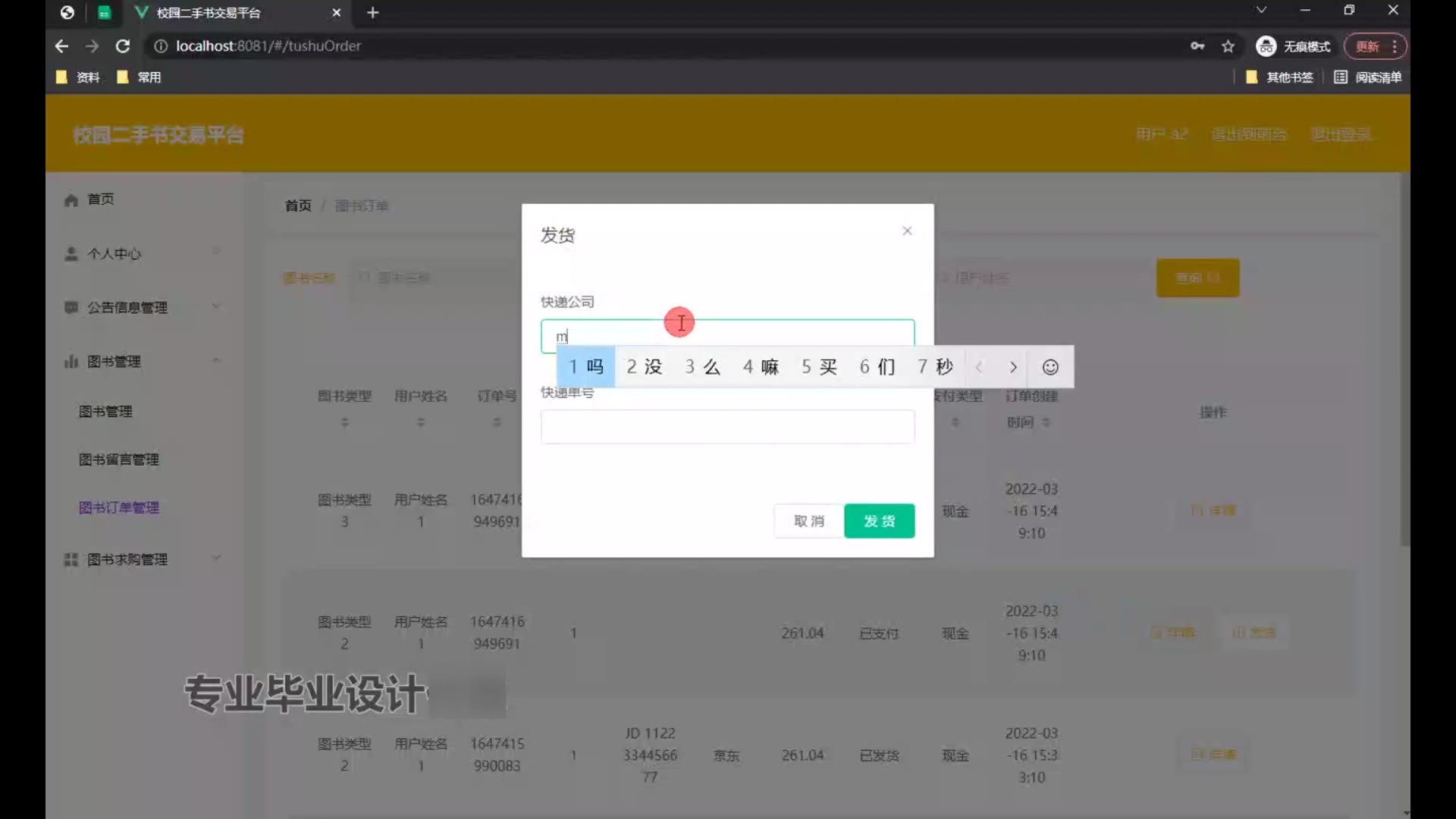1456x819 pixels.
Task: Click the site info icon in address bar
Action: click(x=161, y=46)
